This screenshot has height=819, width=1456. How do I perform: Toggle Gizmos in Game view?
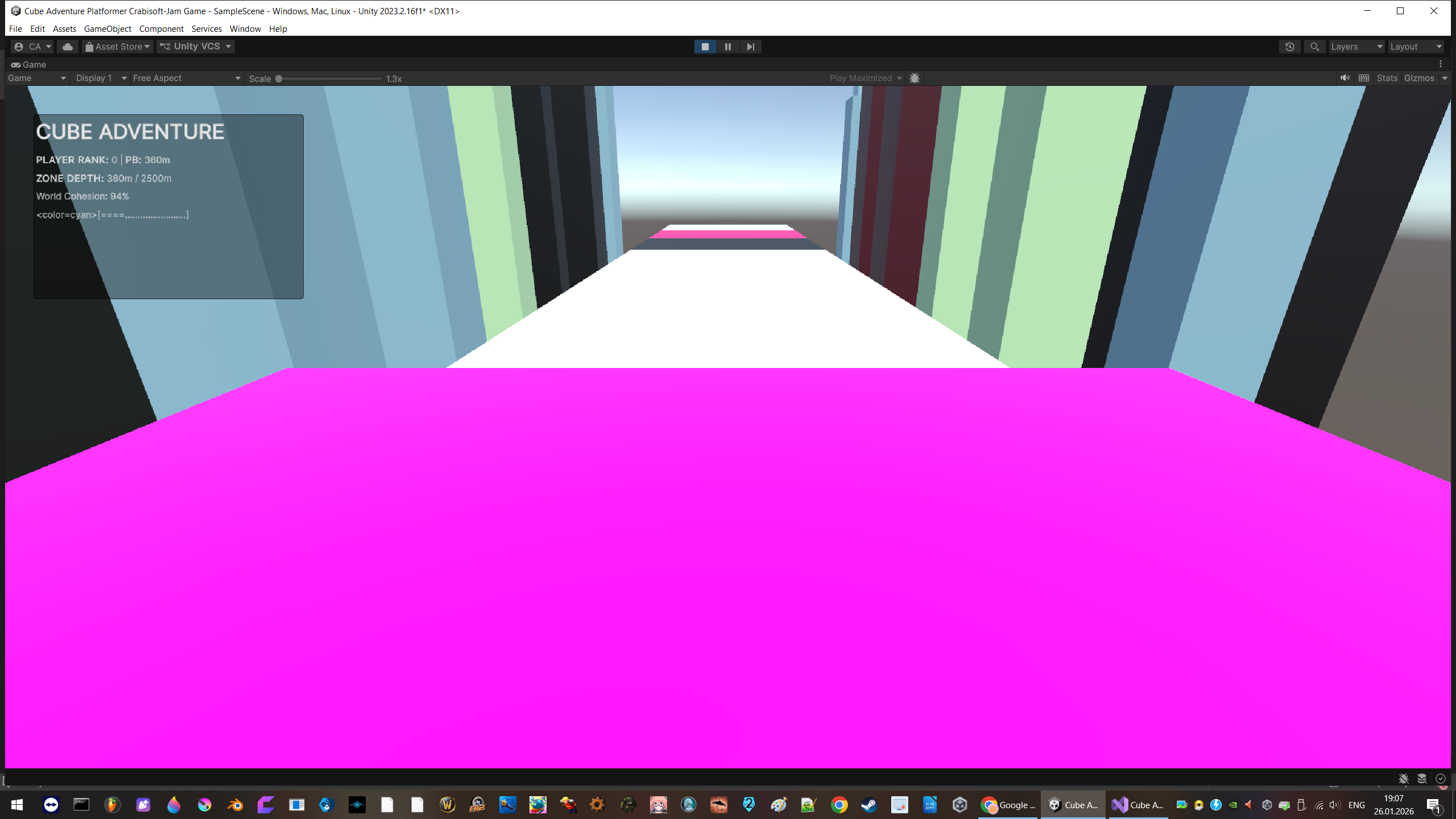tap(1419, 78)
